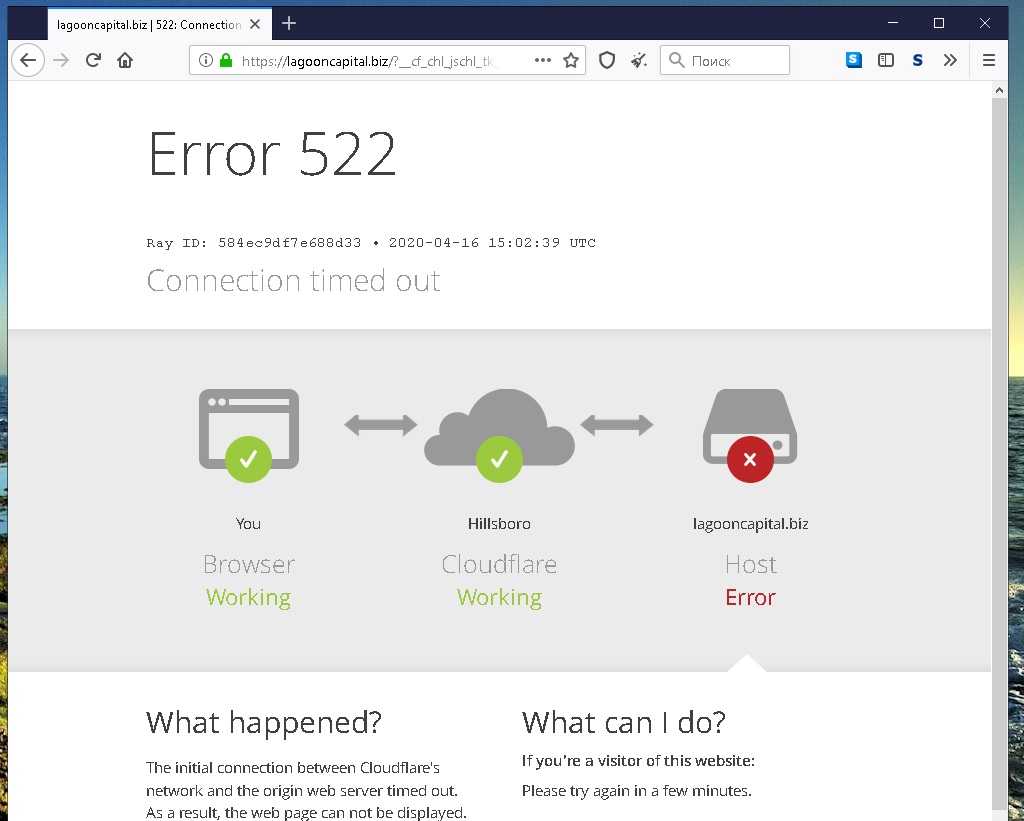Click the vertical scrollbar track
The height and width of the screenshot is (821, 1024).
[x=999, y=457]
